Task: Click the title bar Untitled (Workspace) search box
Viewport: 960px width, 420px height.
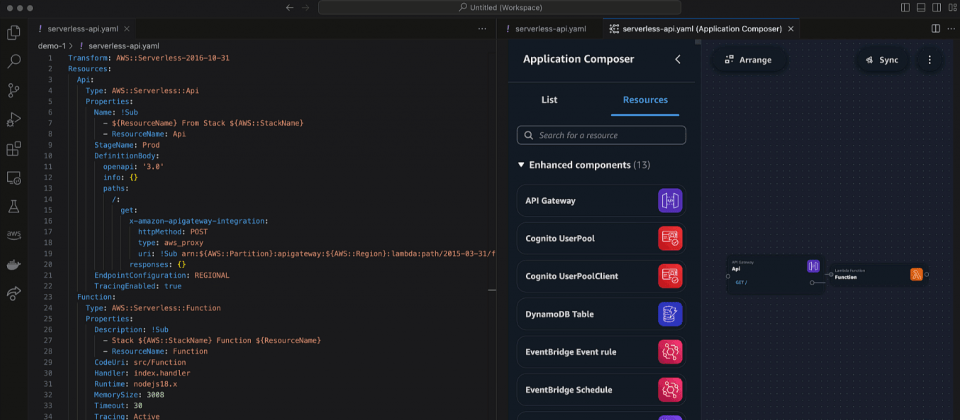Action: coord(500,8)
